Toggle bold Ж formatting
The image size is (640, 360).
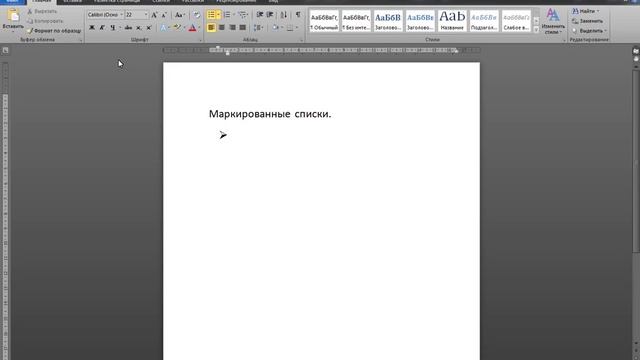[x=92, y=28]
